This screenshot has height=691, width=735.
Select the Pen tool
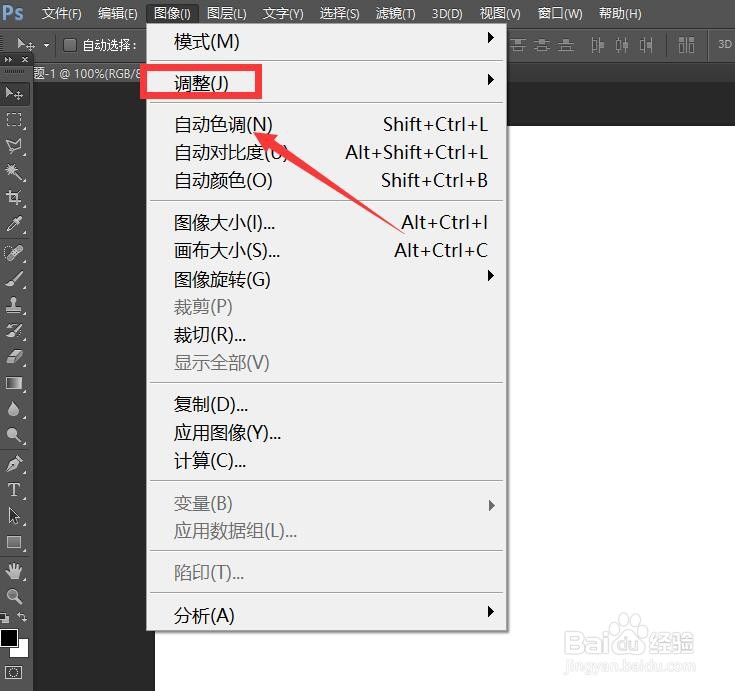(14, 464)
